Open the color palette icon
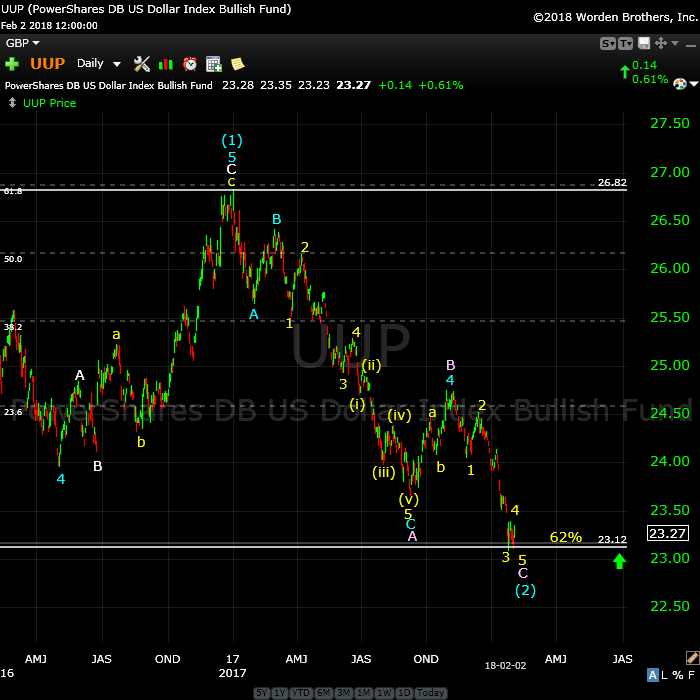Viewport: 700px width, 700px height. [679, 84]
